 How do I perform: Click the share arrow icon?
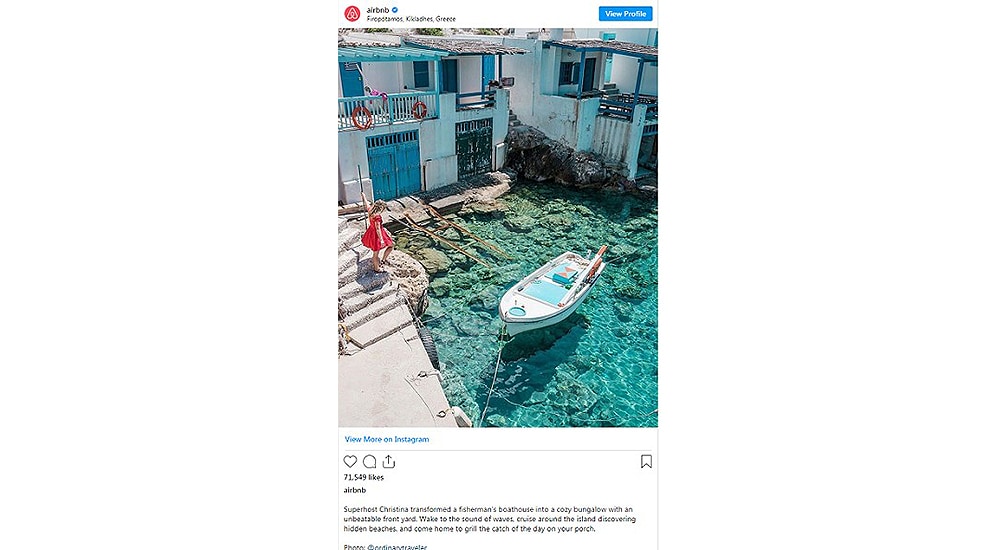[389, 462]
